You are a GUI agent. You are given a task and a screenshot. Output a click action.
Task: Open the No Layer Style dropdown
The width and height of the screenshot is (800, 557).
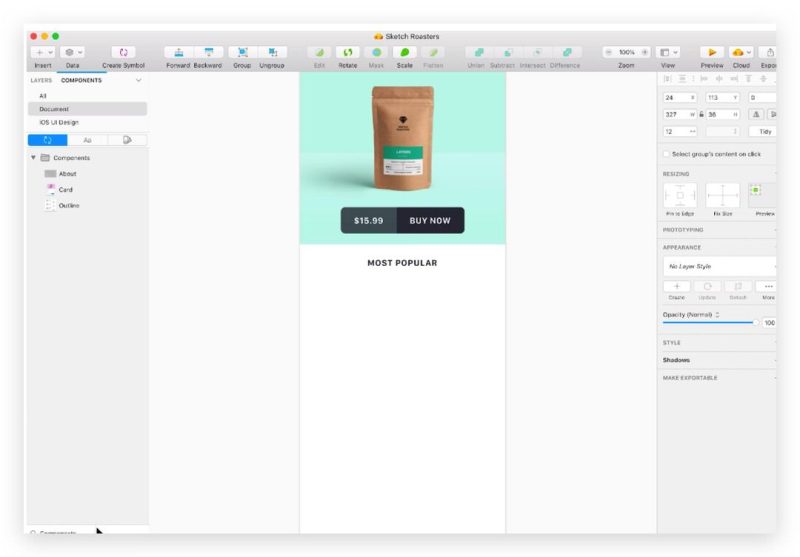pos(719,267)
